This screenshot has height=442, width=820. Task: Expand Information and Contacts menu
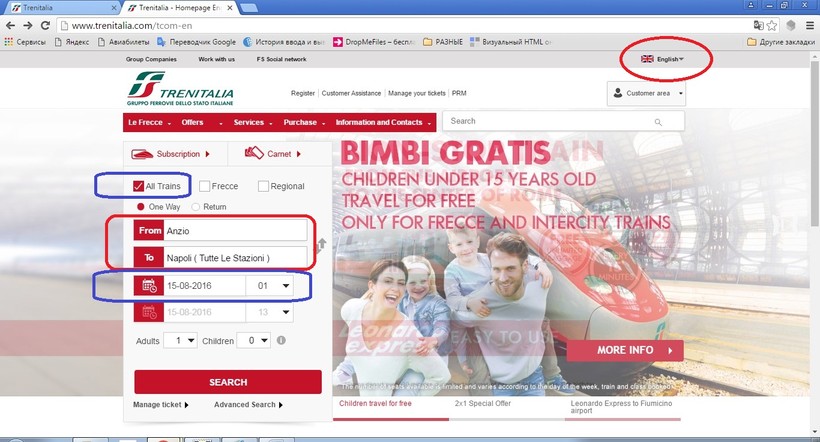coord(383,122)
